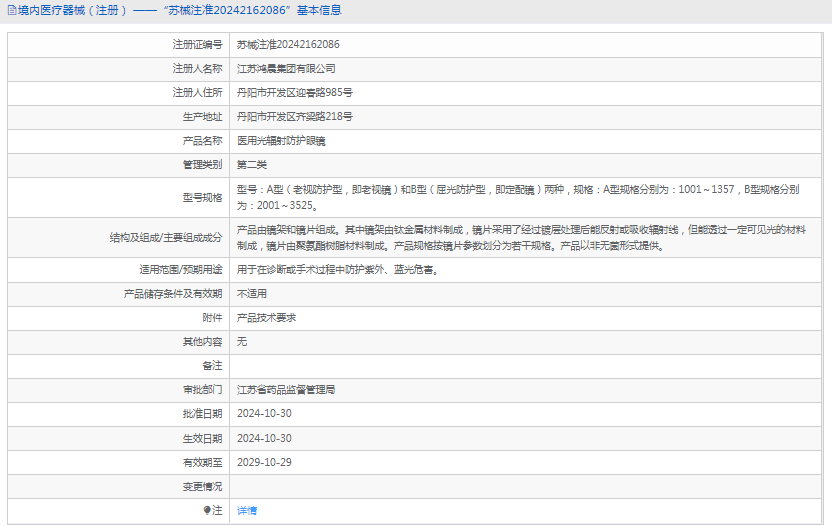Select attachment value 产品技术要求
Image resolution: width=832 pixels, height=527 pixels.
pyautogui.click(x=266, y=317)
